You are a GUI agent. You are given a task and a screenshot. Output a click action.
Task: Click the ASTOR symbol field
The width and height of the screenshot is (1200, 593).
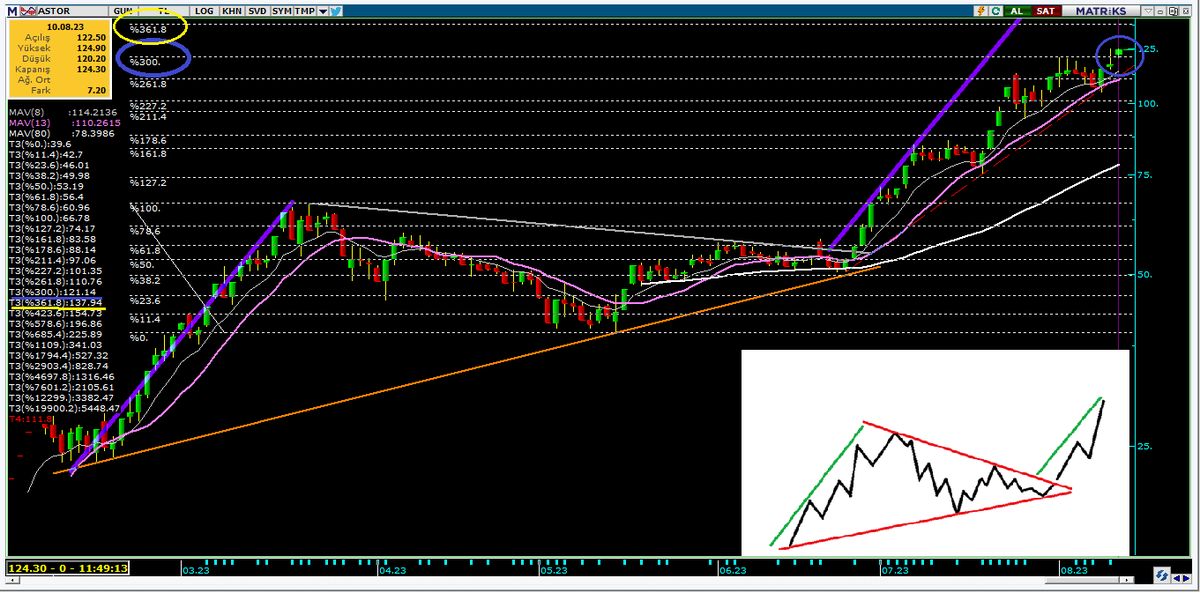(x=72, y=11)
